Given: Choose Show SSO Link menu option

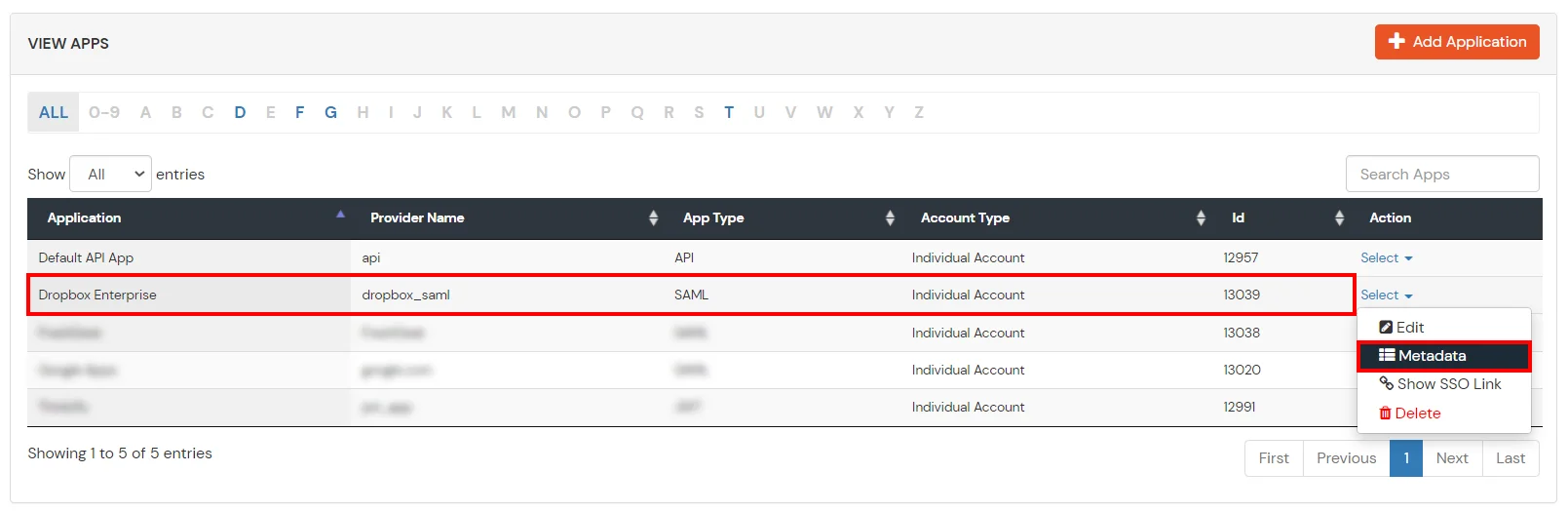Looking at the screenshot, I should [x=1440, y=384].
